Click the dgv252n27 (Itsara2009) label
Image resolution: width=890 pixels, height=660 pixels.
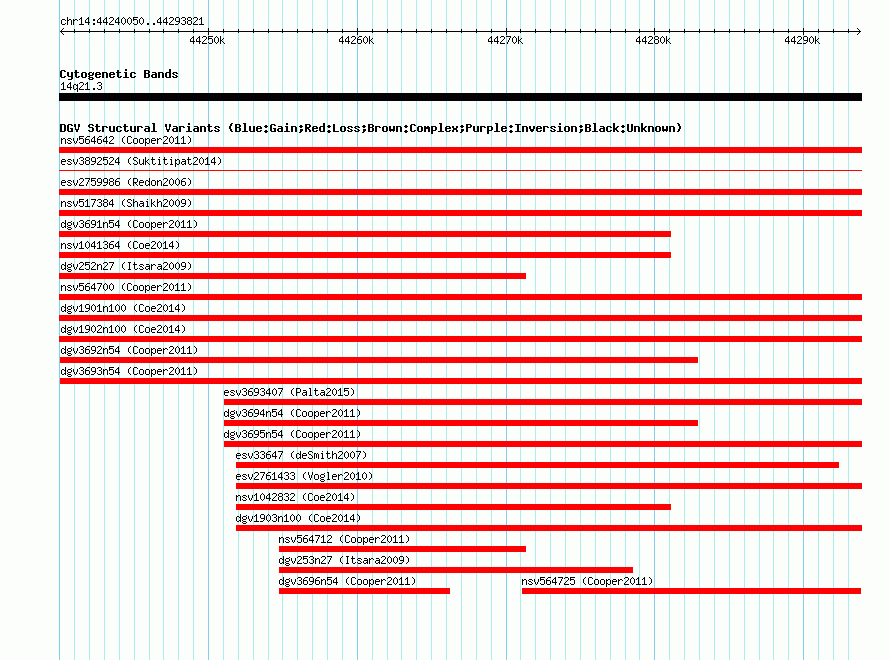[126, 266]
